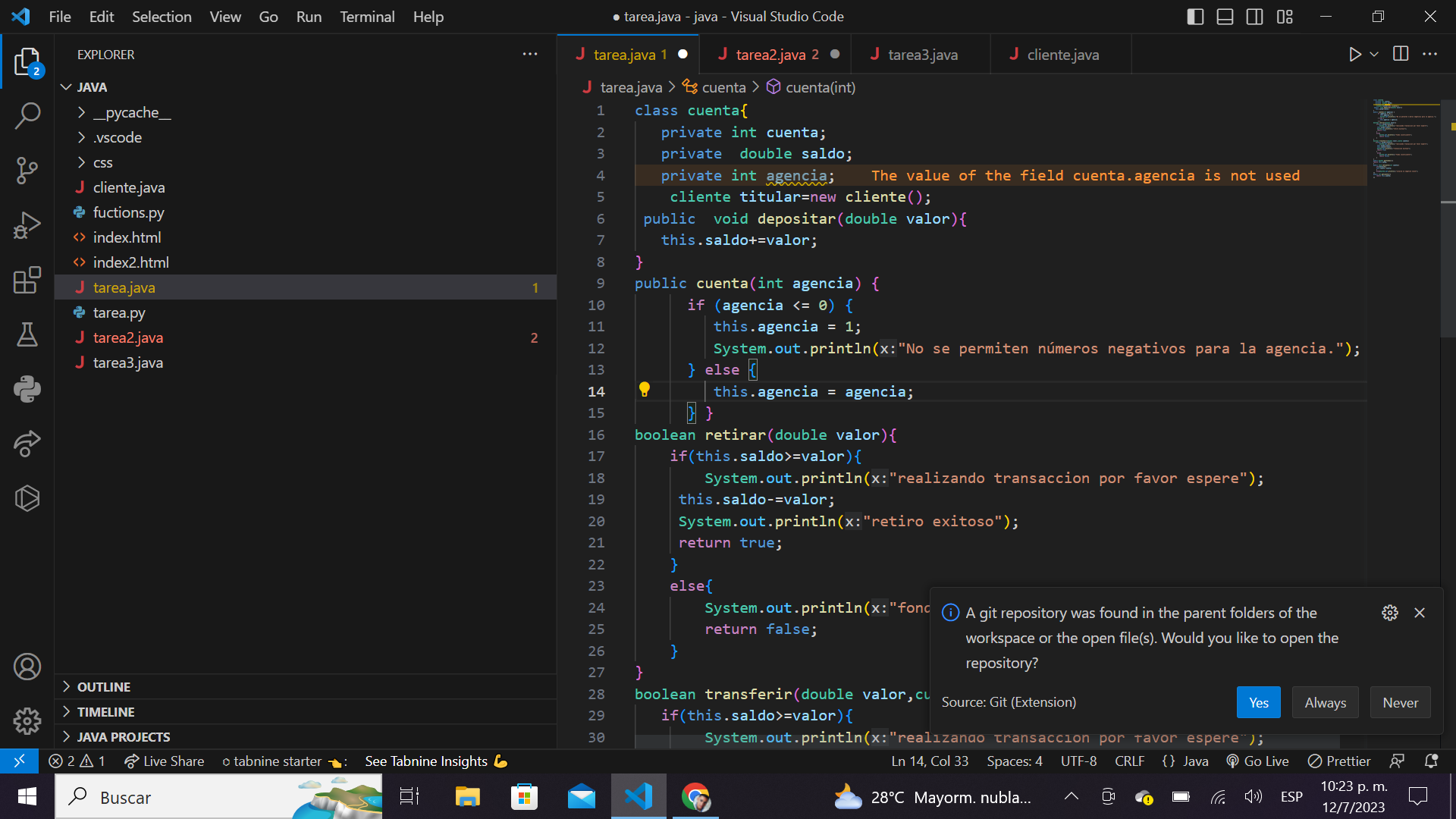
Task: Click the UTF-8 encoding in status bar
Action: (1079, 761)
